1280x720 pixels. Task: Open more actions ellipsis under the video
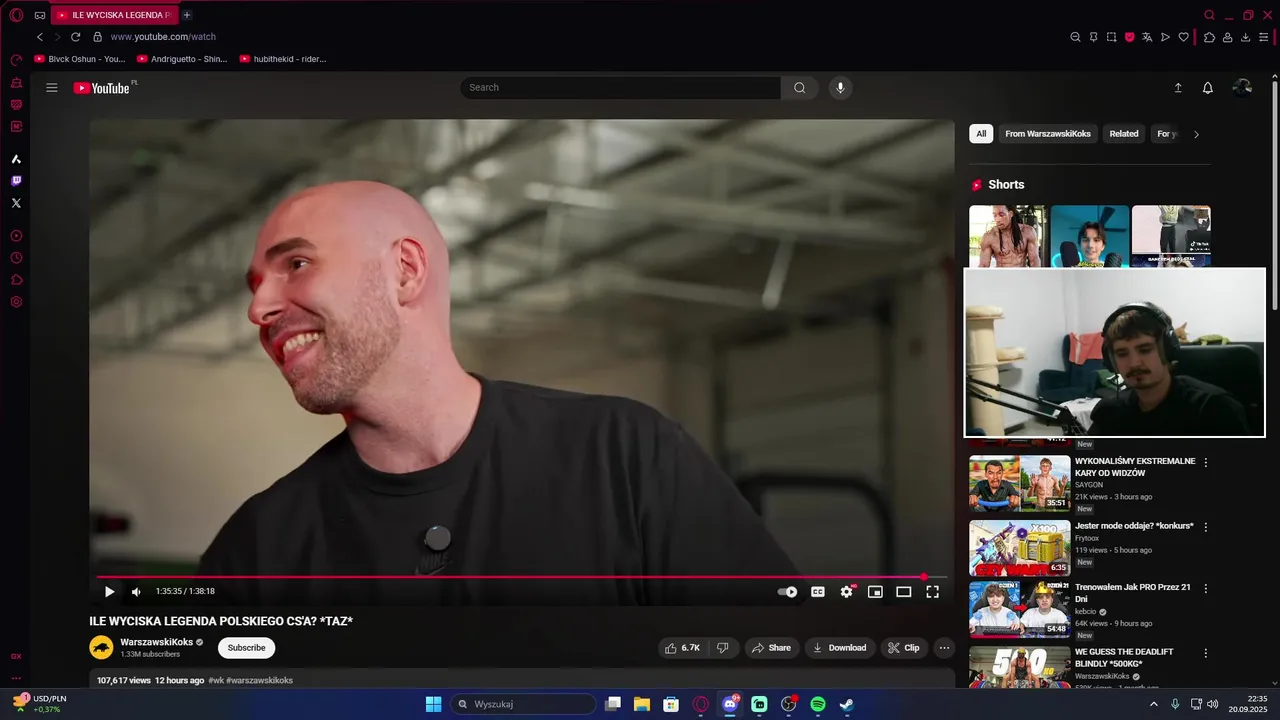944,648
